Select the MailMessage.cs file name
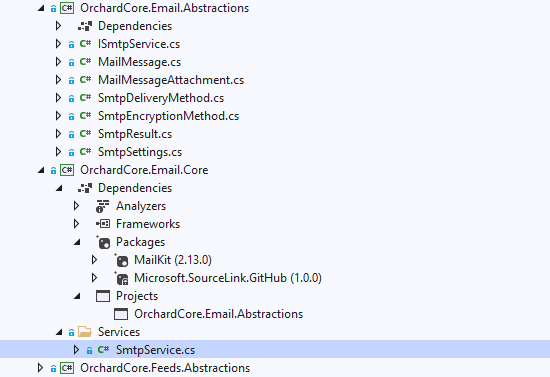 (x=140, y=62)
